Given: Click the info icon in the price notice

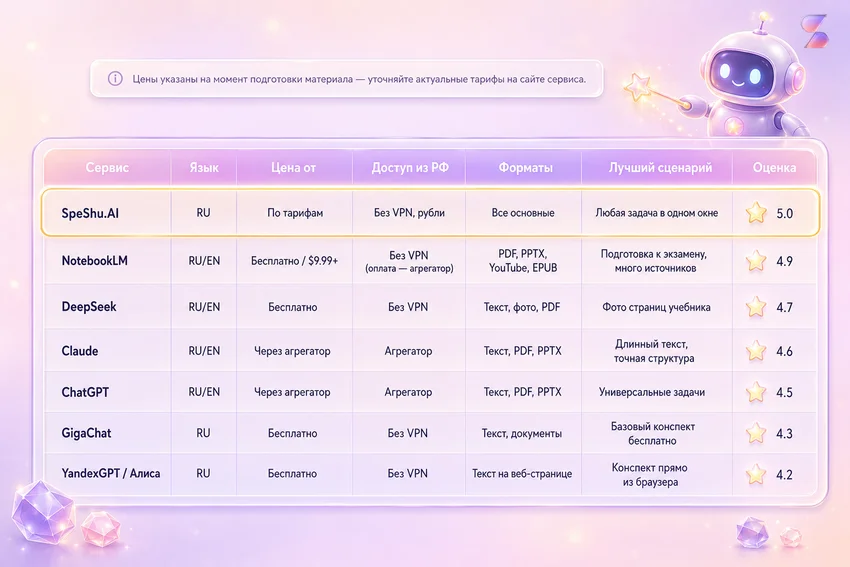Looking at the screenshot, I should coord(115,79).
